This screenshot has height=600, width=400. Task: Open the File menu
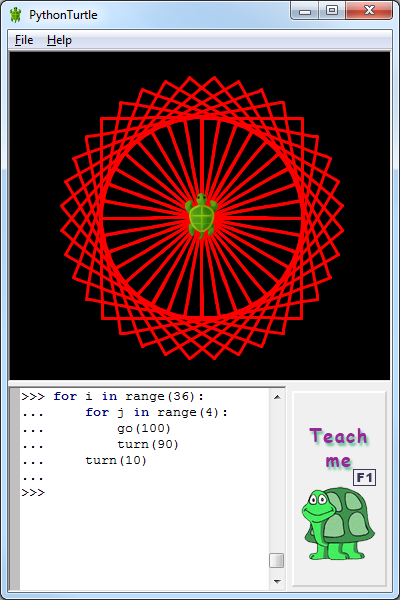[x=24, y=40]
